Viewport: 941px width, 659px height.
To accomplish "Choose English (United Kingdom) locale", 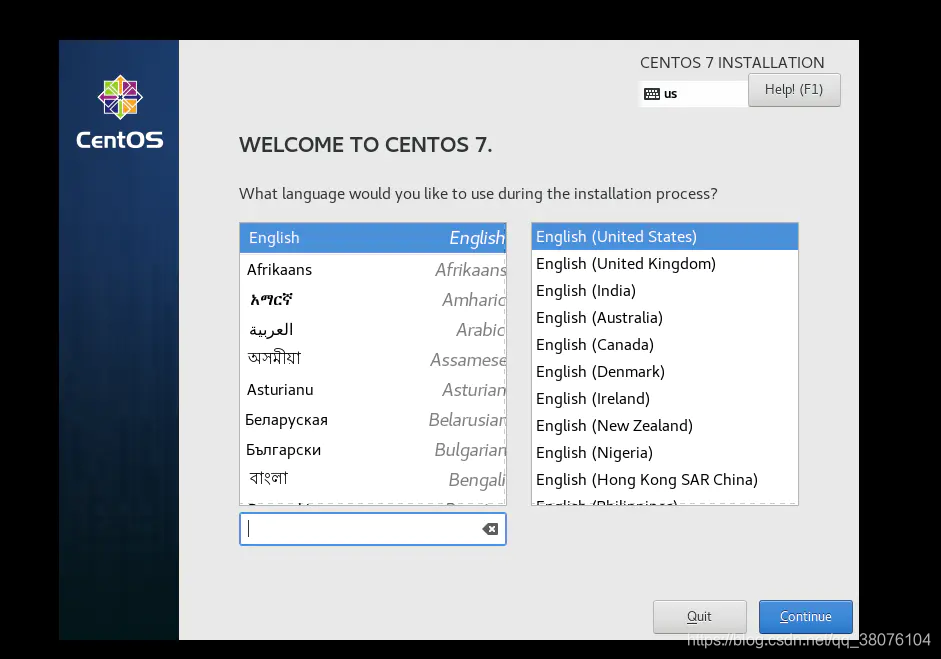I will click(664, 263).
